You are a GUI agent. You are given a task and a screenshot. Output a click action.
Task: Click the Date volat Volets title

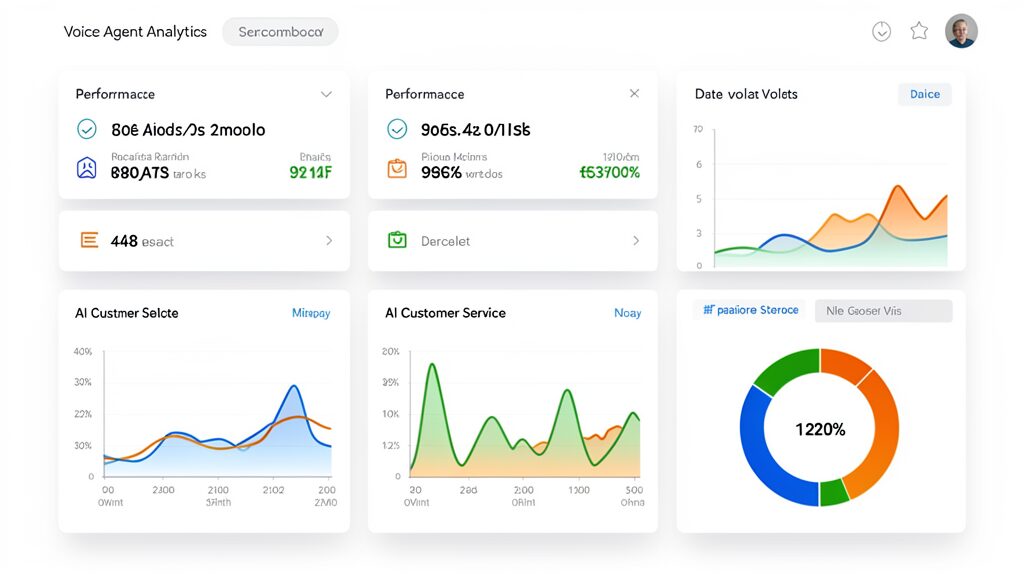coord(746,94)
